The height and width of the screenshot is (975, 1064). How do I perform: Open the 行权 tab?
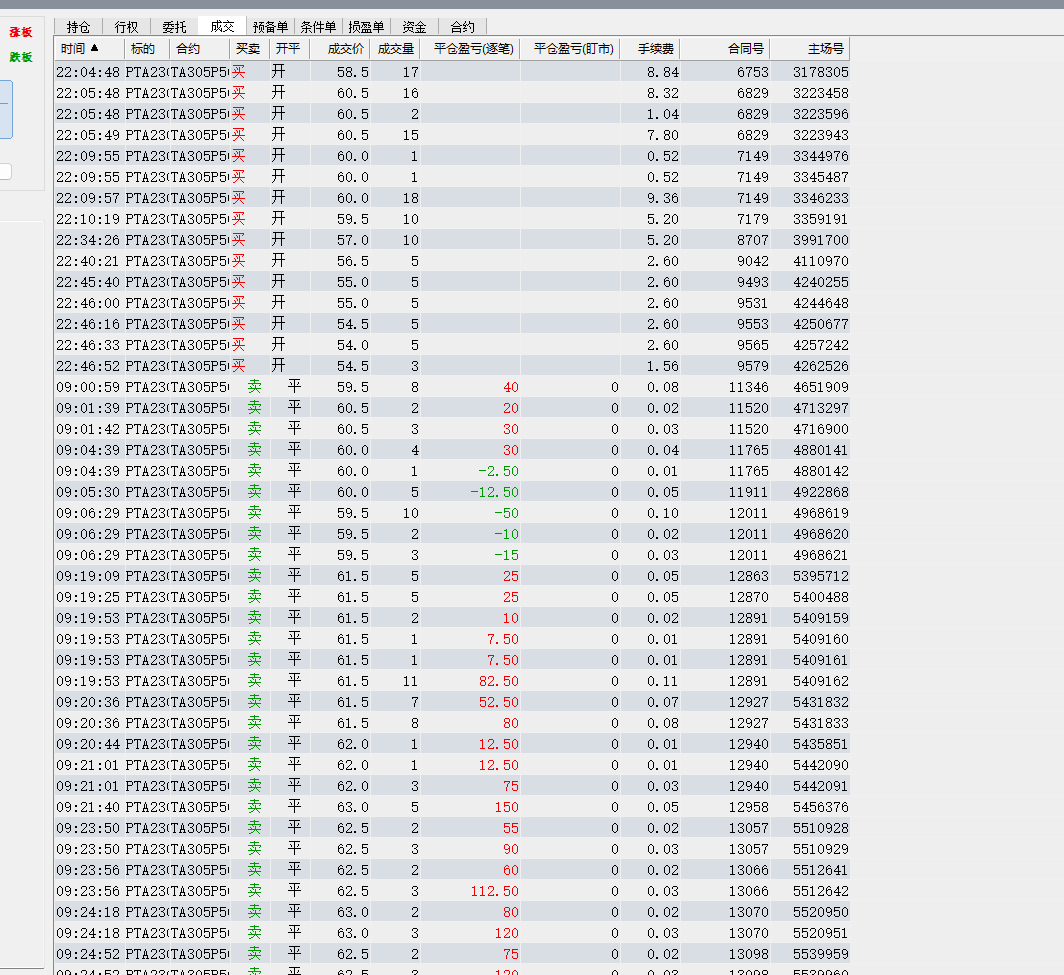[126, 27]
